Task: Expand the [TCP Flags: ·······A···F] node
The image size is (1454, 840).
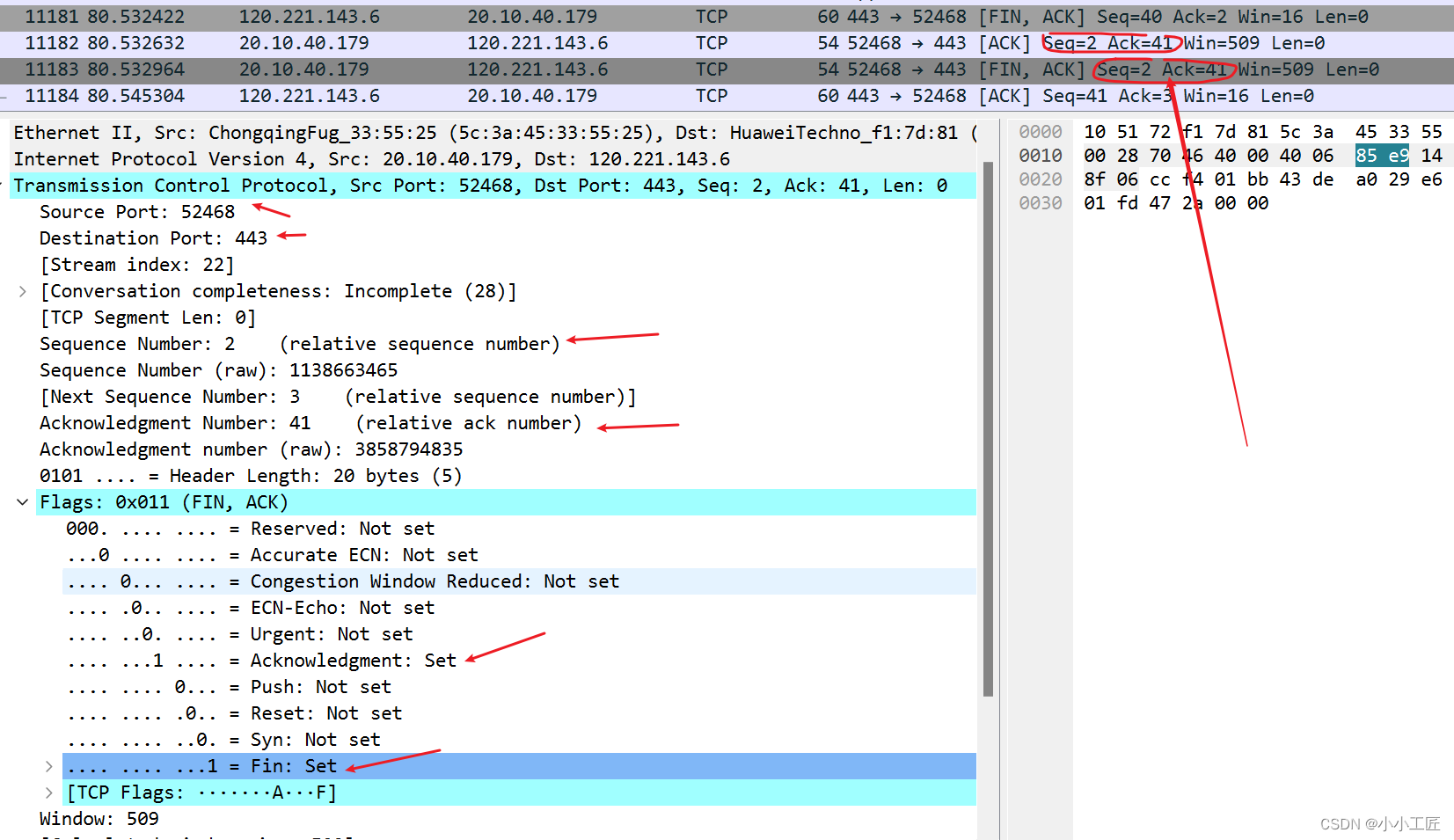Action: [49, 793]
